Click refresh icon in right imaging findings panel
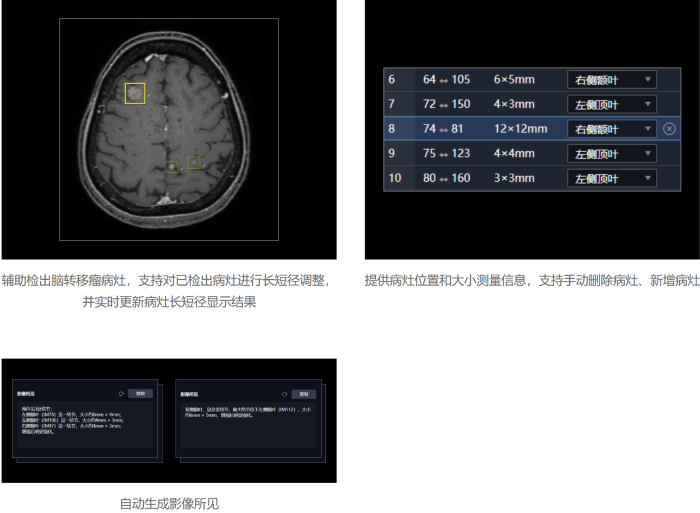The height and width of the screenshot is (513, 700). tap(284, 394)
